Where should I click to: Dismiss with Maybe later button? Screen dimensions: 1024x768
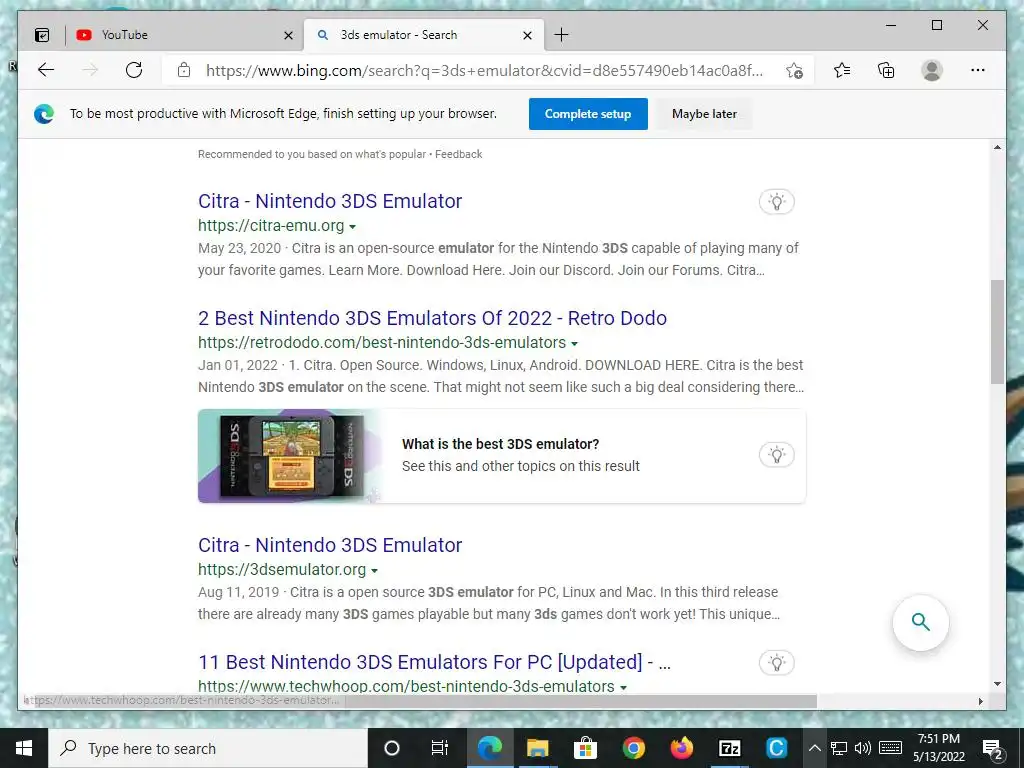point(704,114)
